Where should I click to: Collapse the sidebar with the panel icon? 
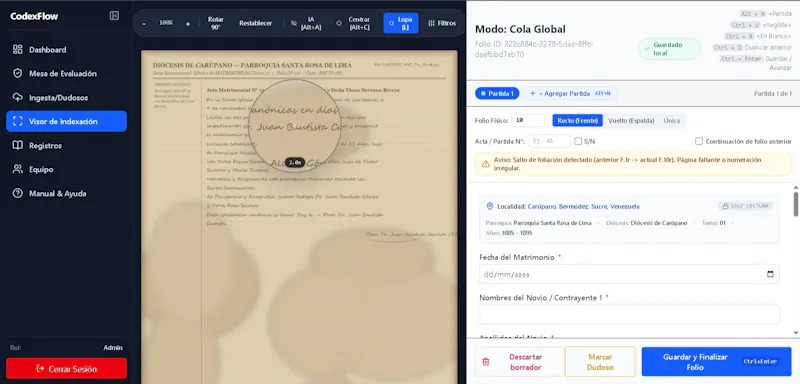[114, 16]
